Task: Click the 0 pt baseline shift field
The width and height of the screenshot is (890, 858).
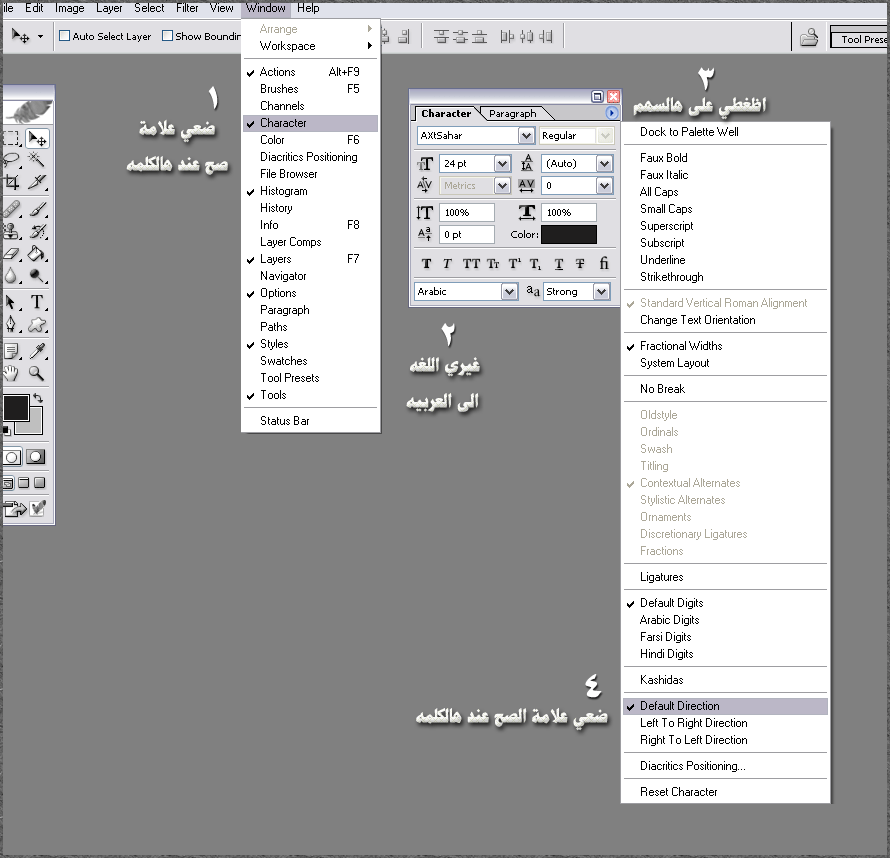Action: tap(465, 235)
